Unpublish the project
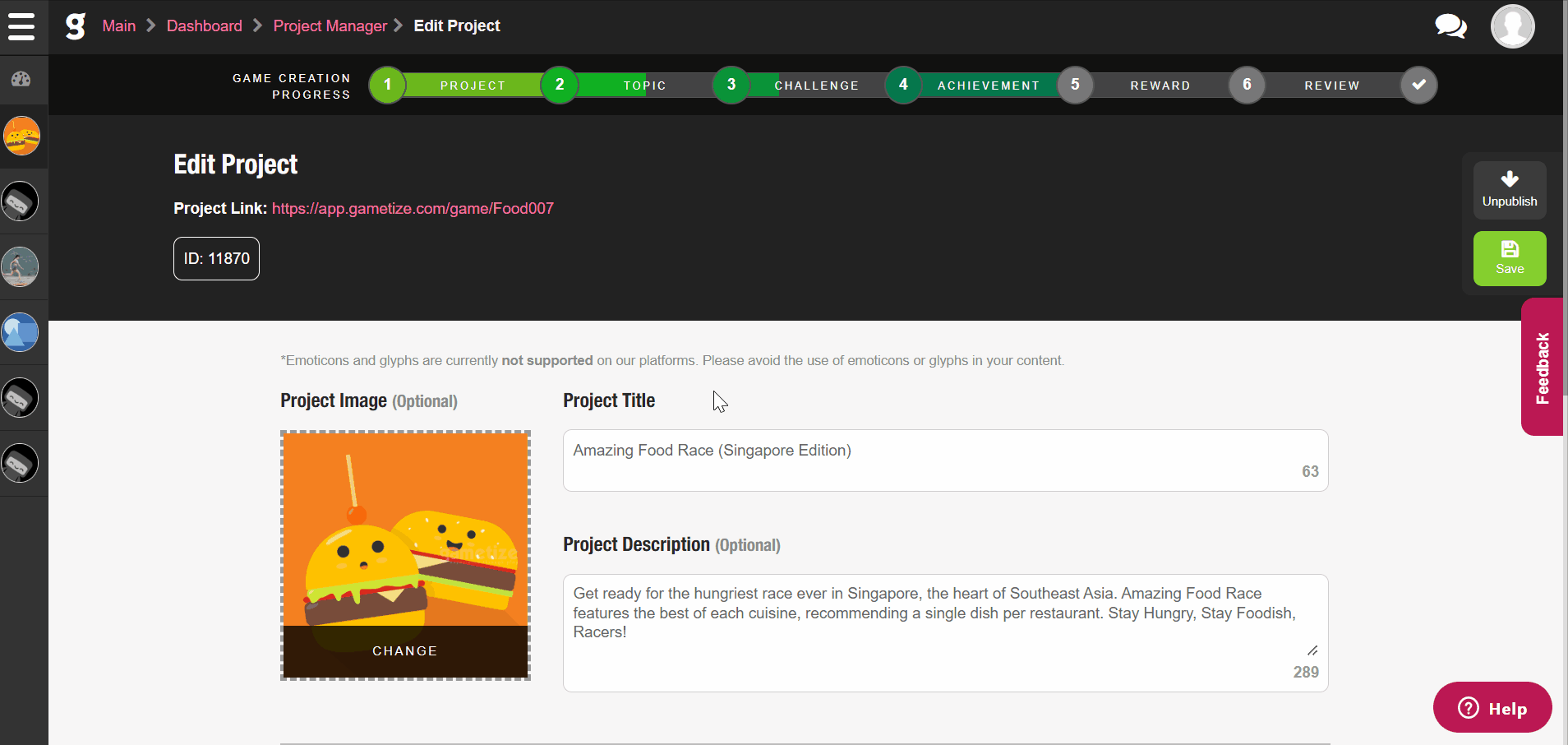Viewport: 1568px width, 745px height. [1510, 190]
